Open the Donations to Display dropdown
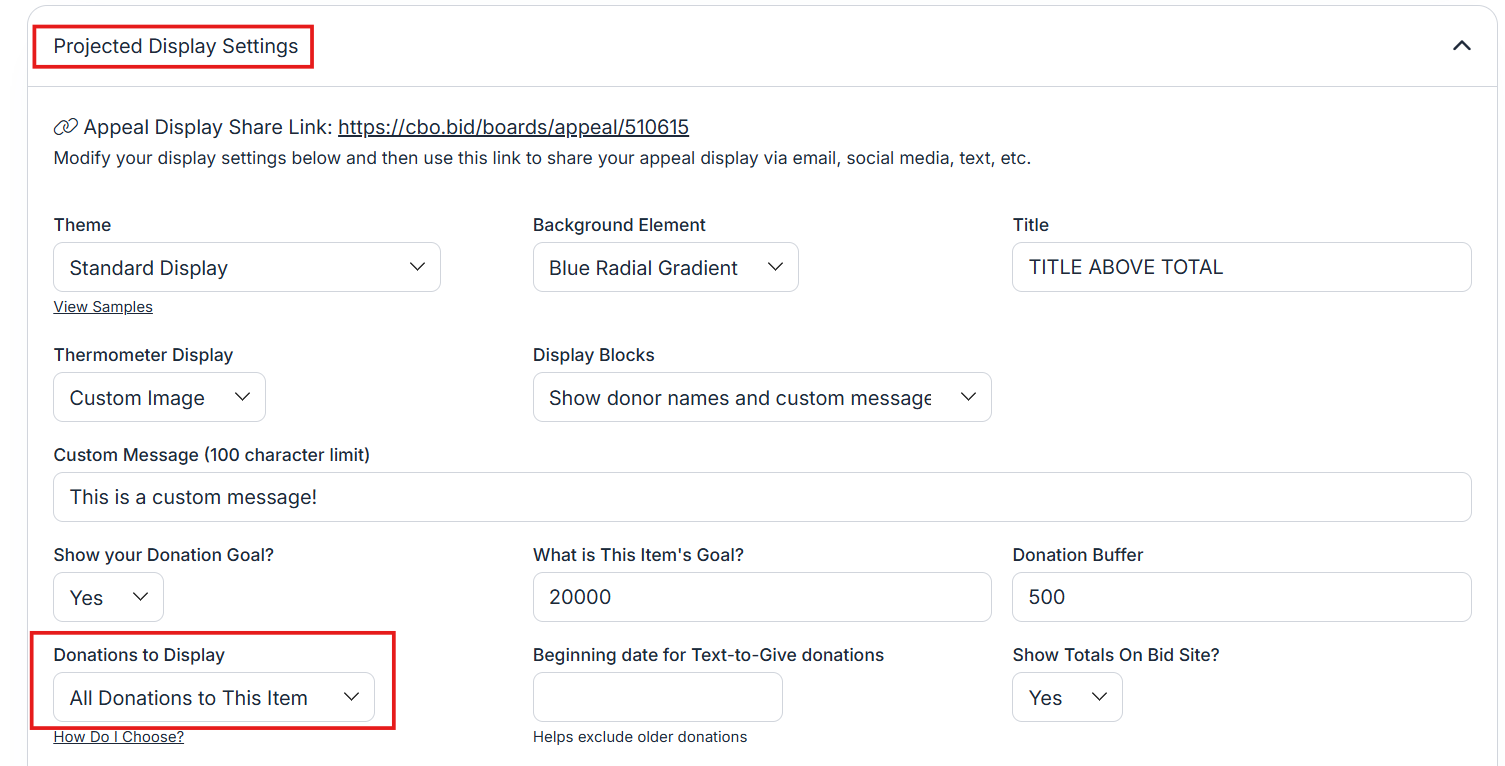Viewport: 1505px width, 766px height. pos(214,698)
